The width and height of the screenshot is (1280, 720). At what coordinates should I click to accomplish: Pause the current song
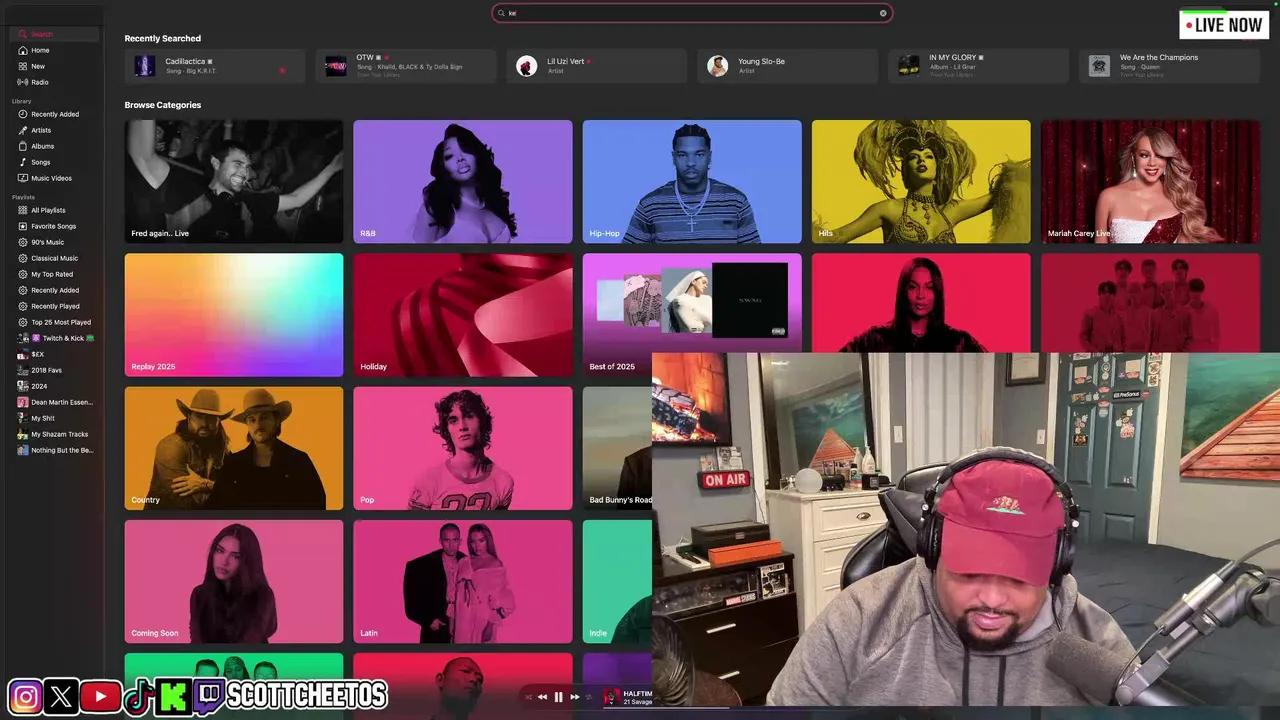coord(558,697)
